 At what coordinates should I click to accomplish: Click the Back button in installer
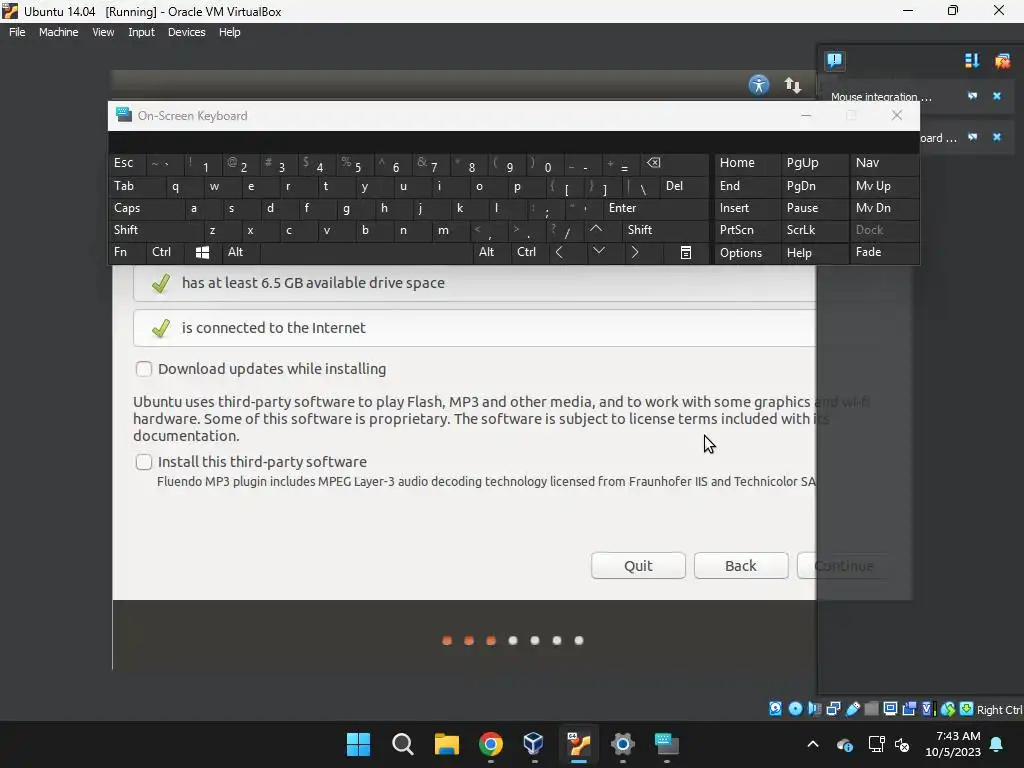pyautogui.click(x=741, y=566)
